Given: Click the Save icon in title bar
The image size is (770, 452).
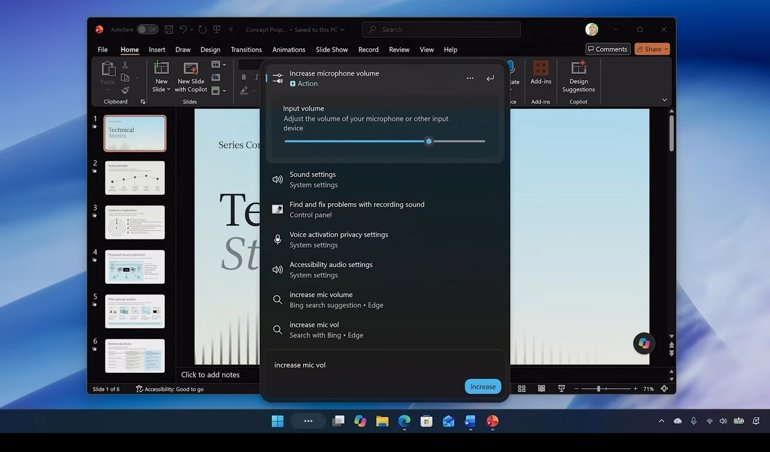Looking at the screenshot, I should click(168, 29).
